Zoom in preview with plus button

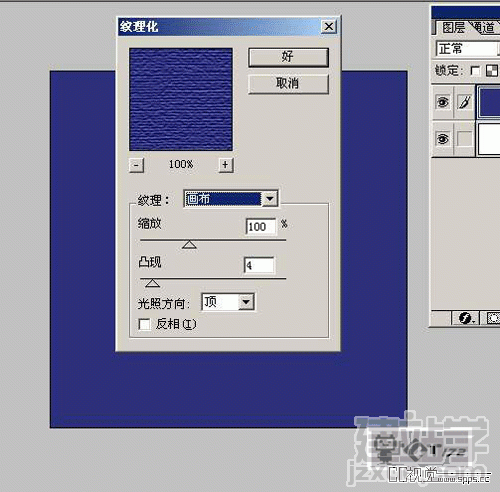coord(226,165)
